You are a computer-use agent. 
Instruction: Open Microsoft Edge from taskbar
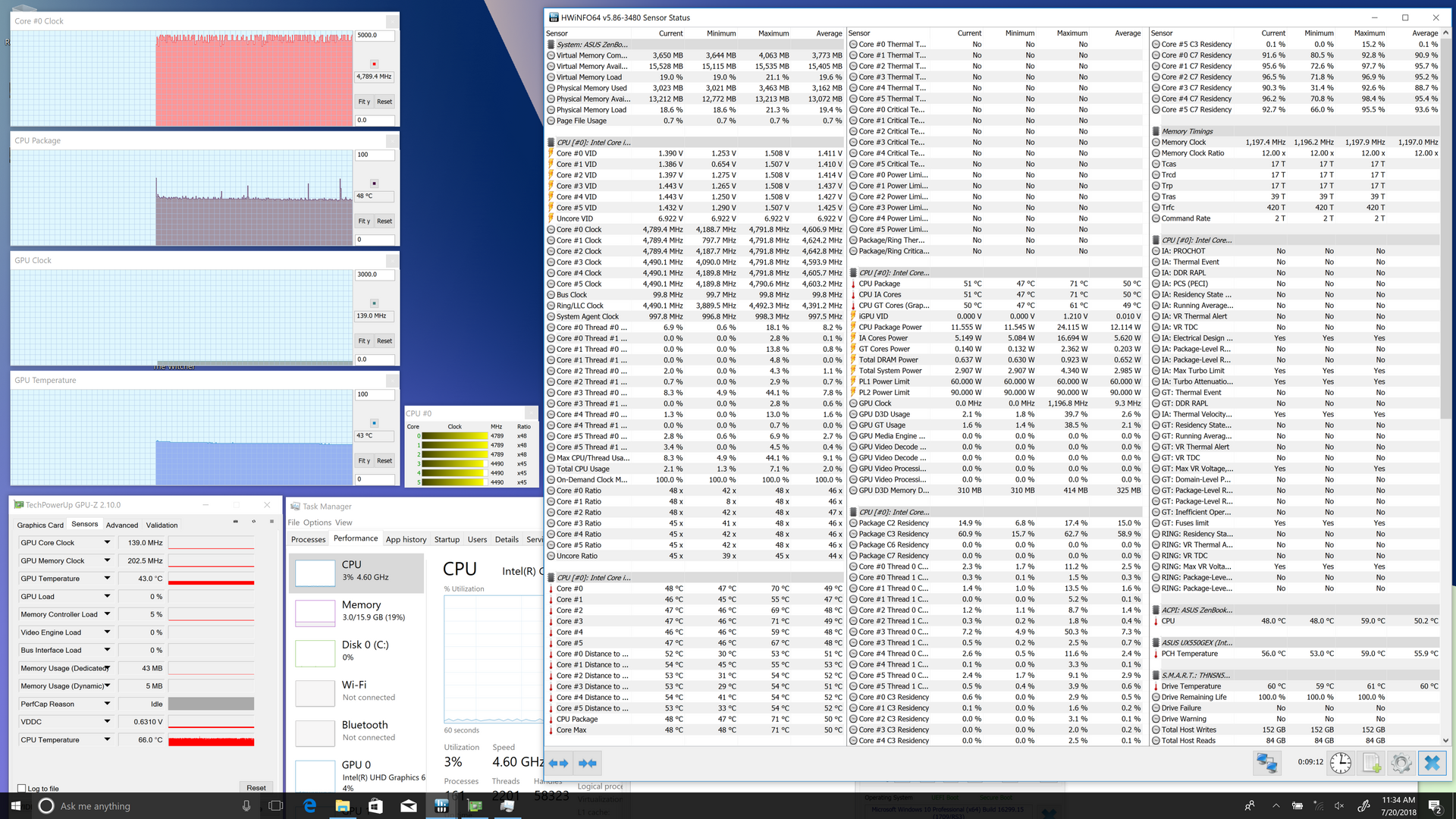(x=309, y=806)
